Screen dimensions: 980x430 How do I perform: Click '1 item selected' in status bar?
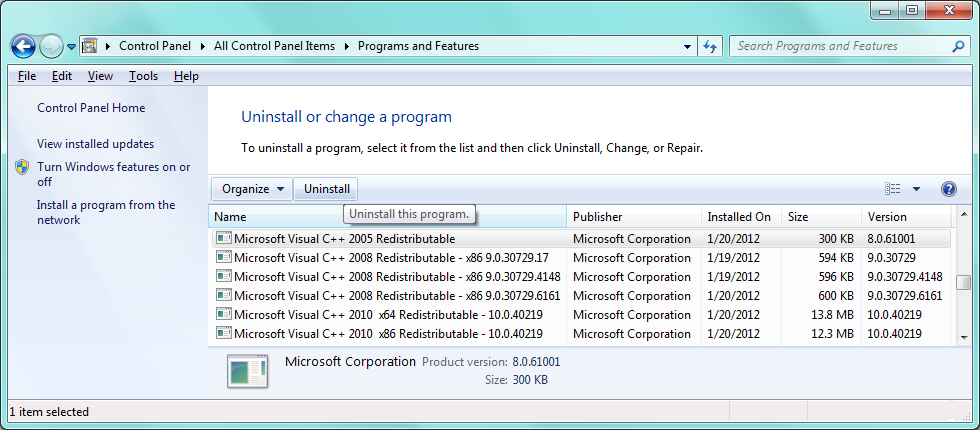pos(49,412)
